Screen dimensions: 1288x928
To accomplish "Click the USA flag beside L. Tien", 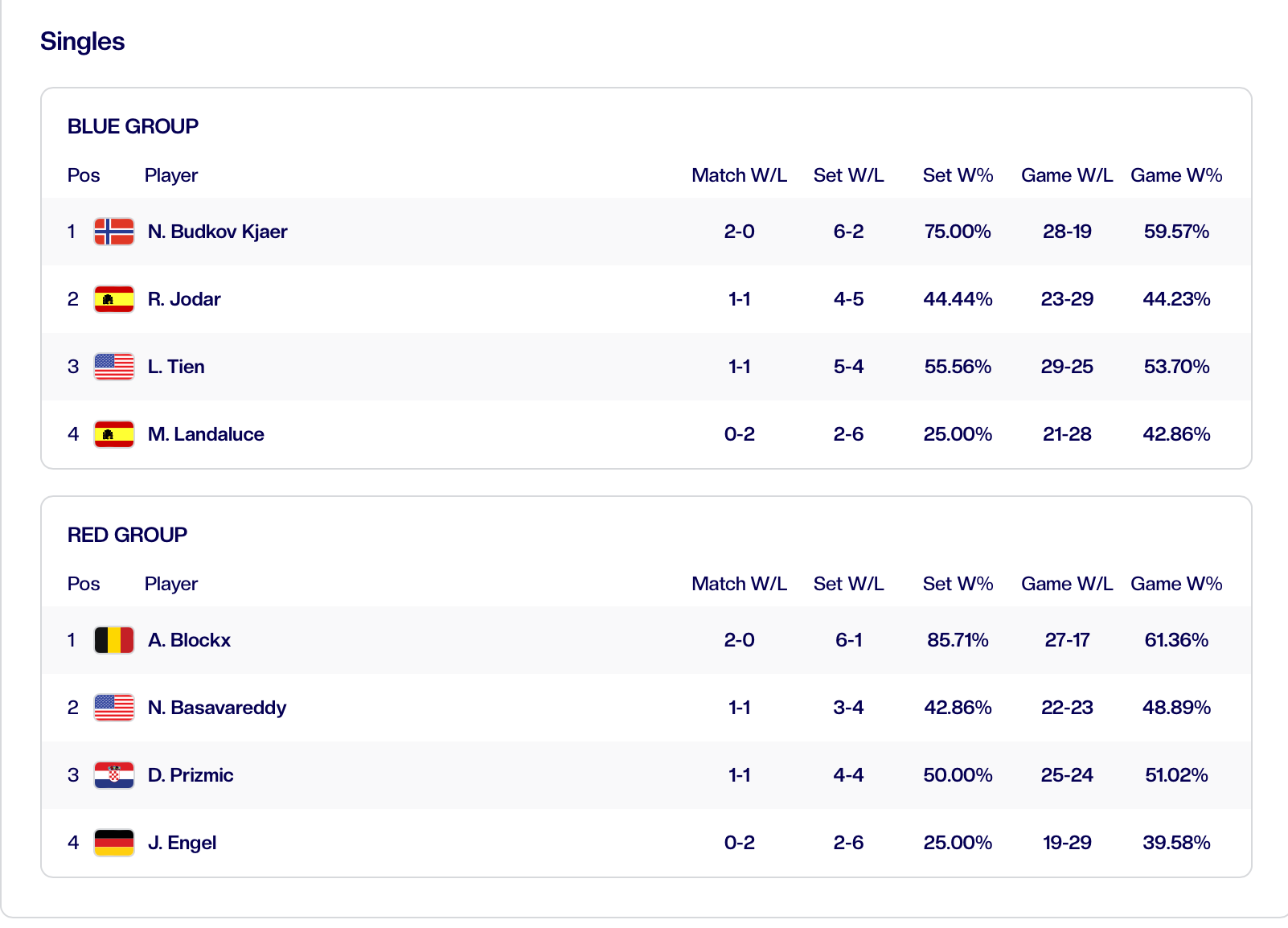I will [x=113, y=367].
